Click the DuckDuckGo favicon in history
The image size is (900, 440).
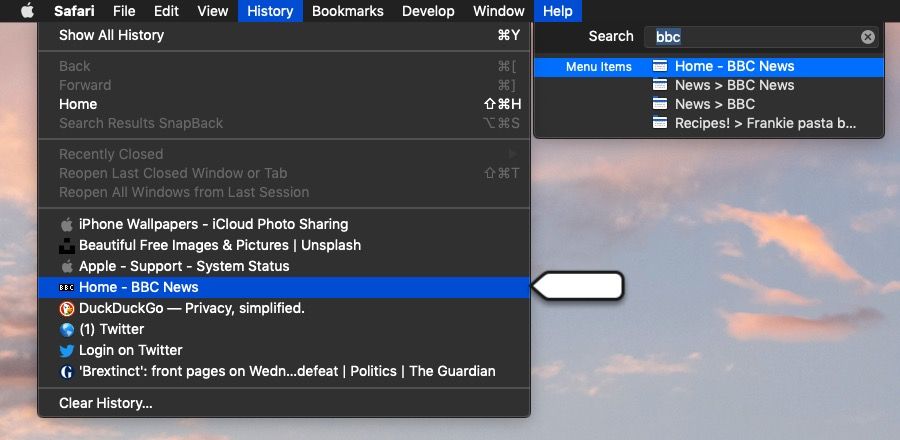[67, 308]
